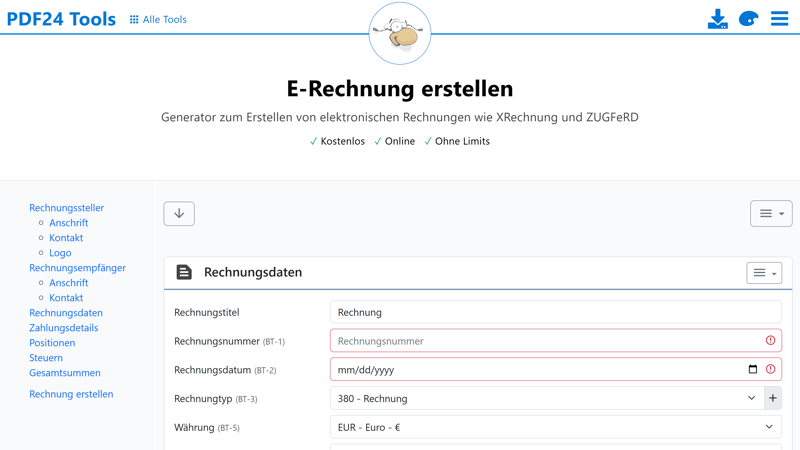This screenshot has width=800, height=450.
Task: Click the PDF24 Tools home link
Action: [61, 19]
